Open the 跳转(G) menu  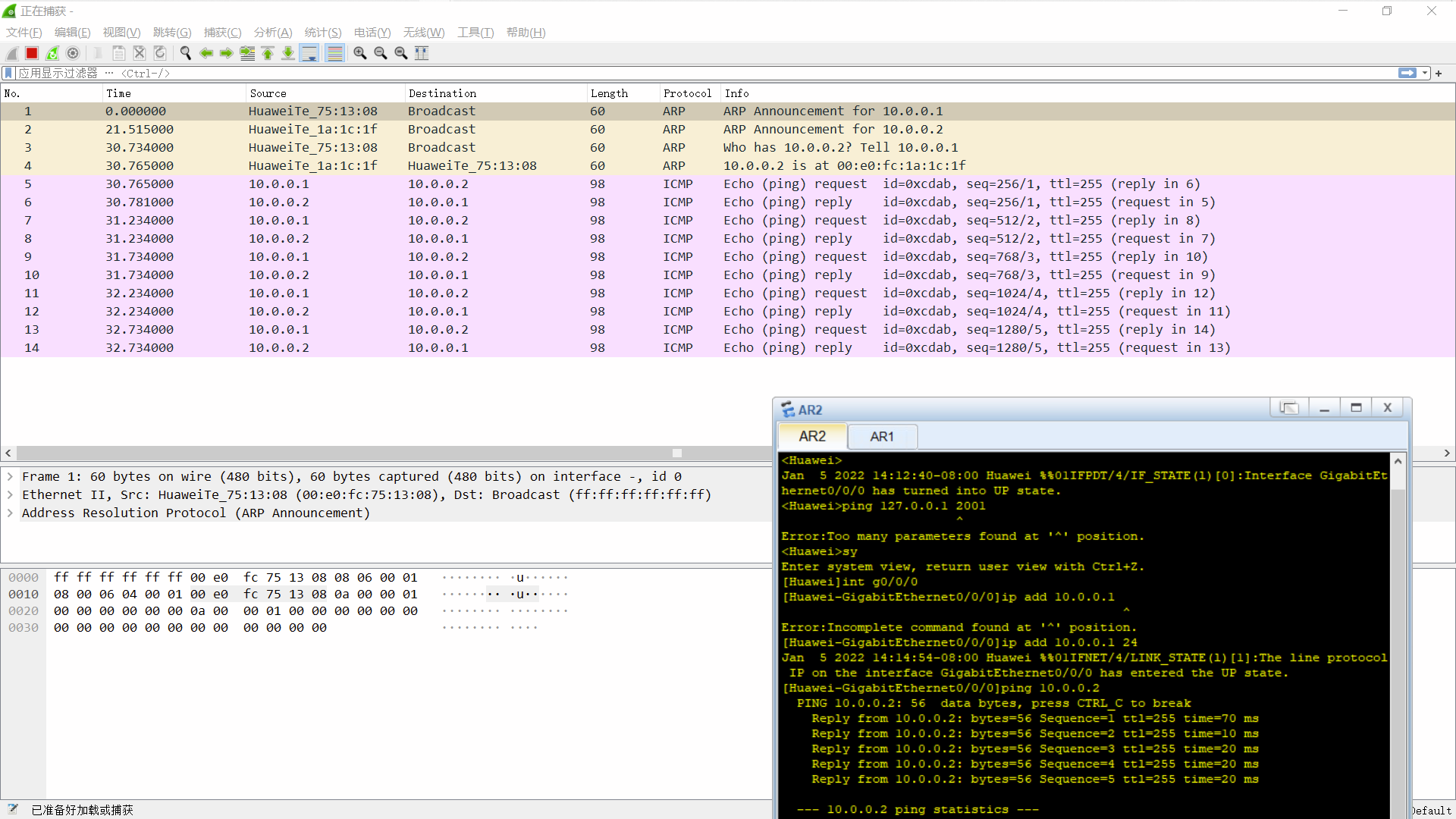tap(172, 33)
